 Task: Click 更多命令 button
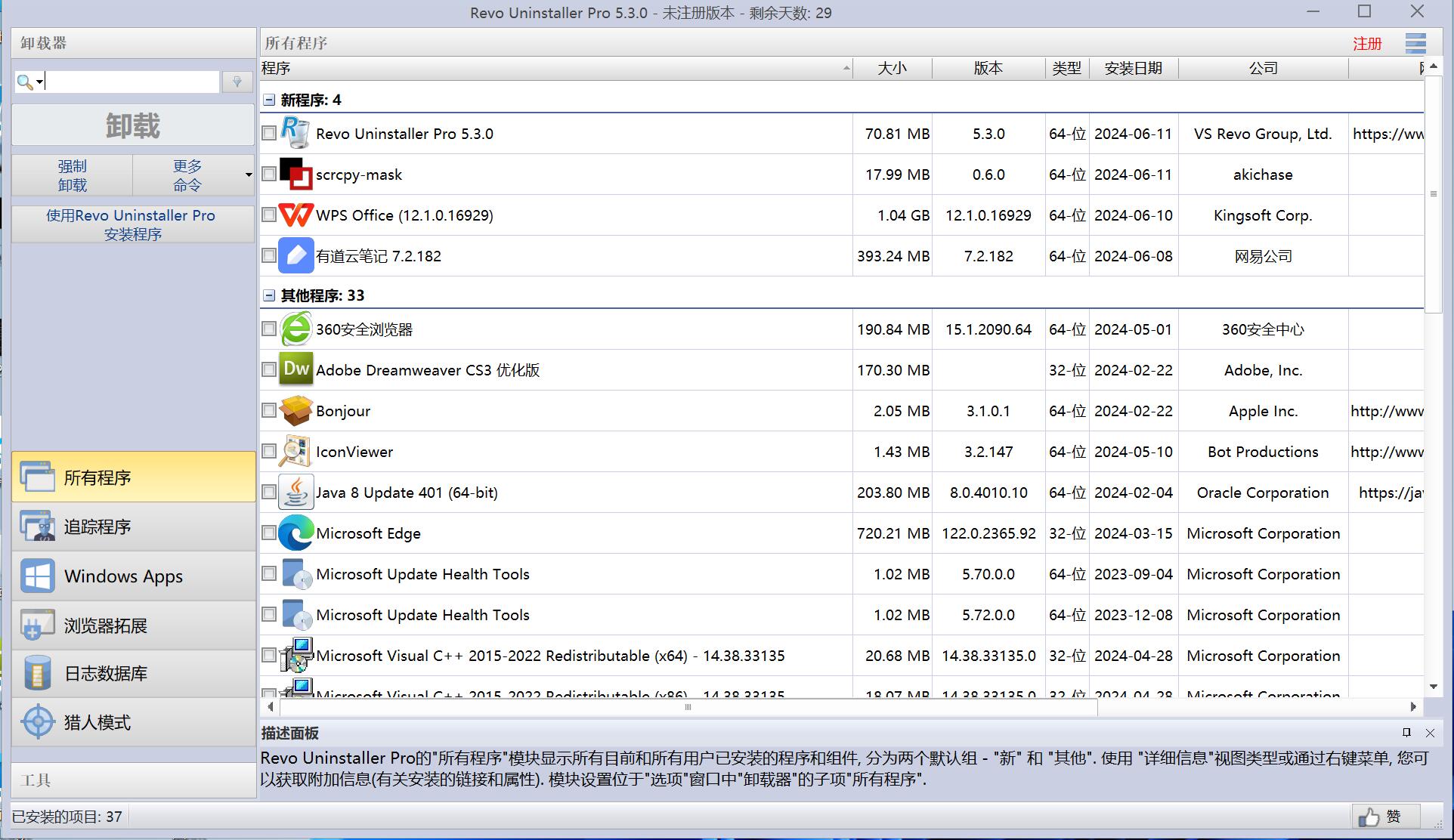(187, 175)
